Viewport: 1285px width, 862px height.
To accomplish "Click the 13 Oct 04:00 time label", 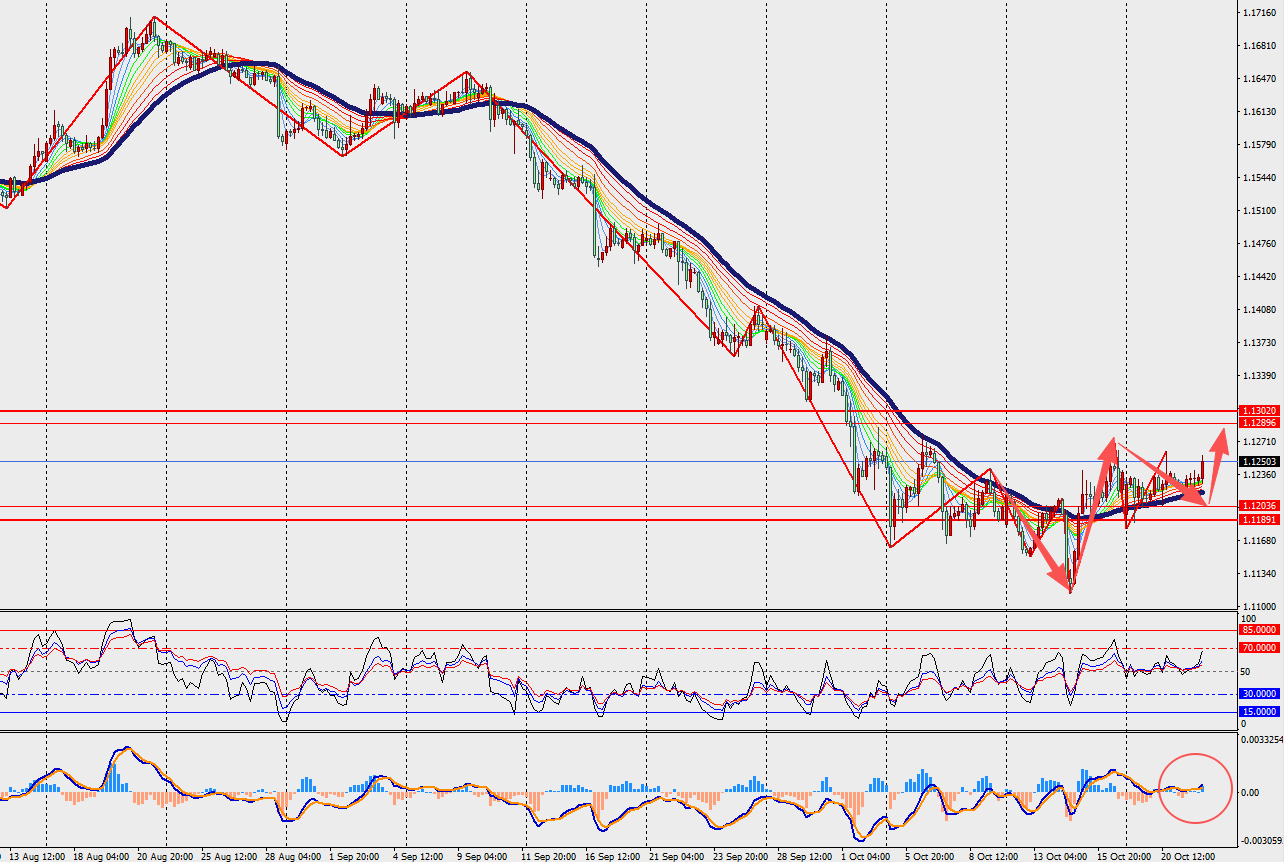I will pos(1060,857).
